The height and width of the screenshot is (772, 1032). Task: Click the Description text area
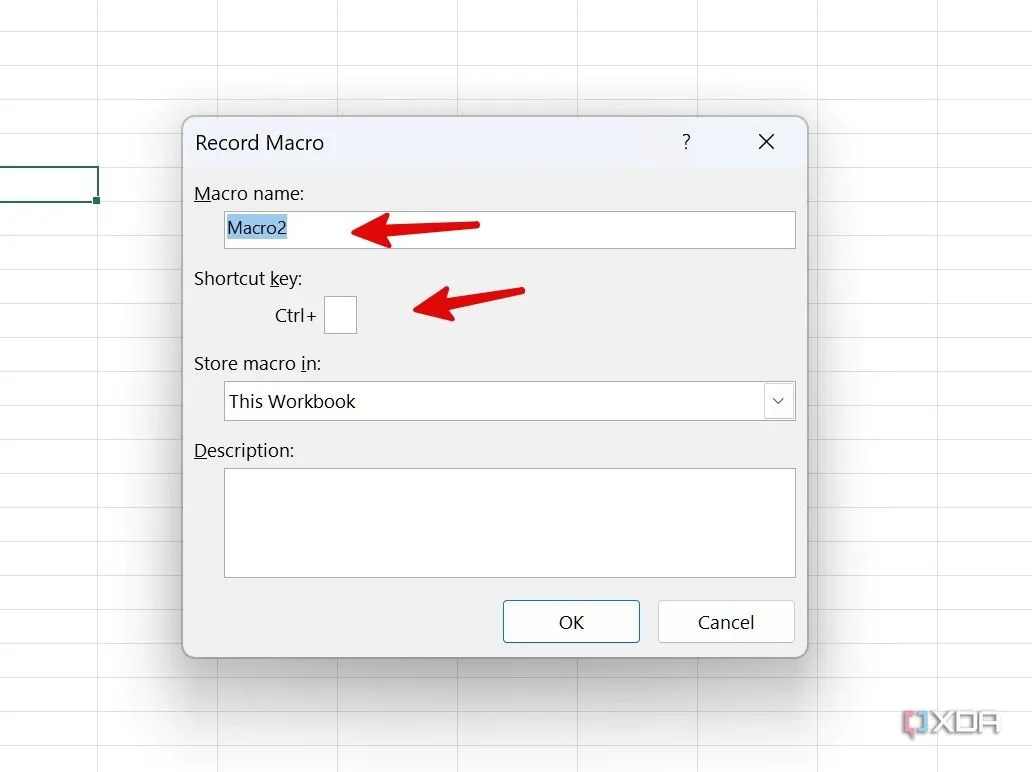509,523
